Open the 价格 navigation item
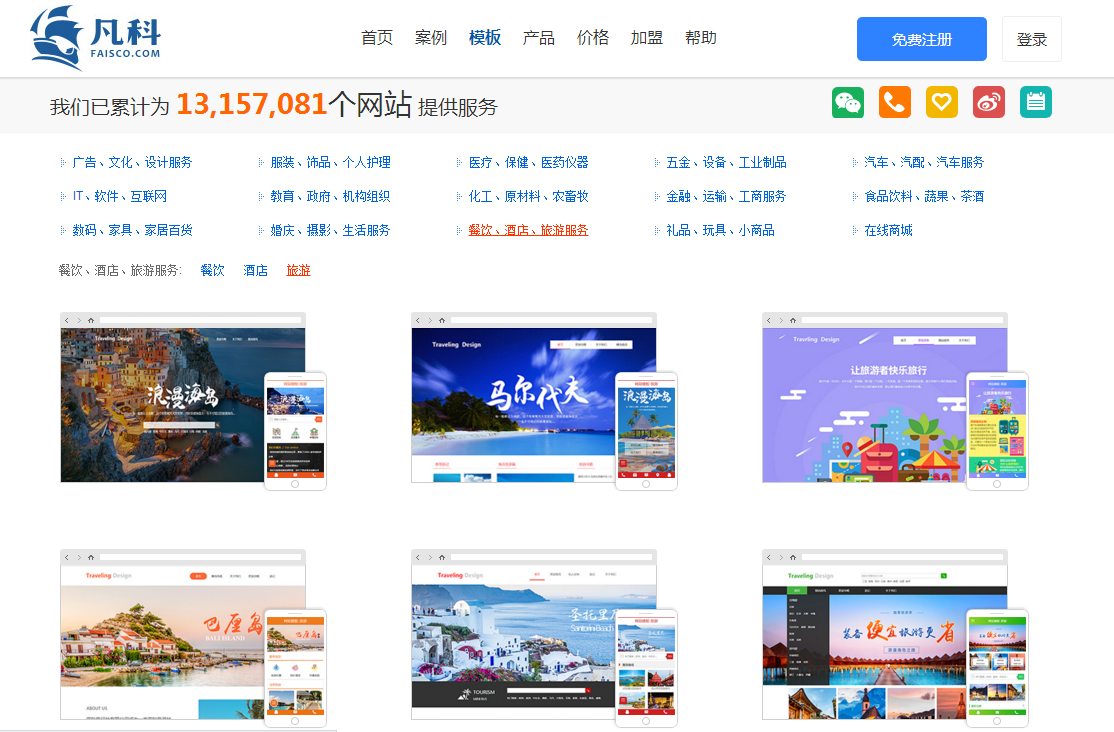This screenshot has width=1114, height=732. 593,38
